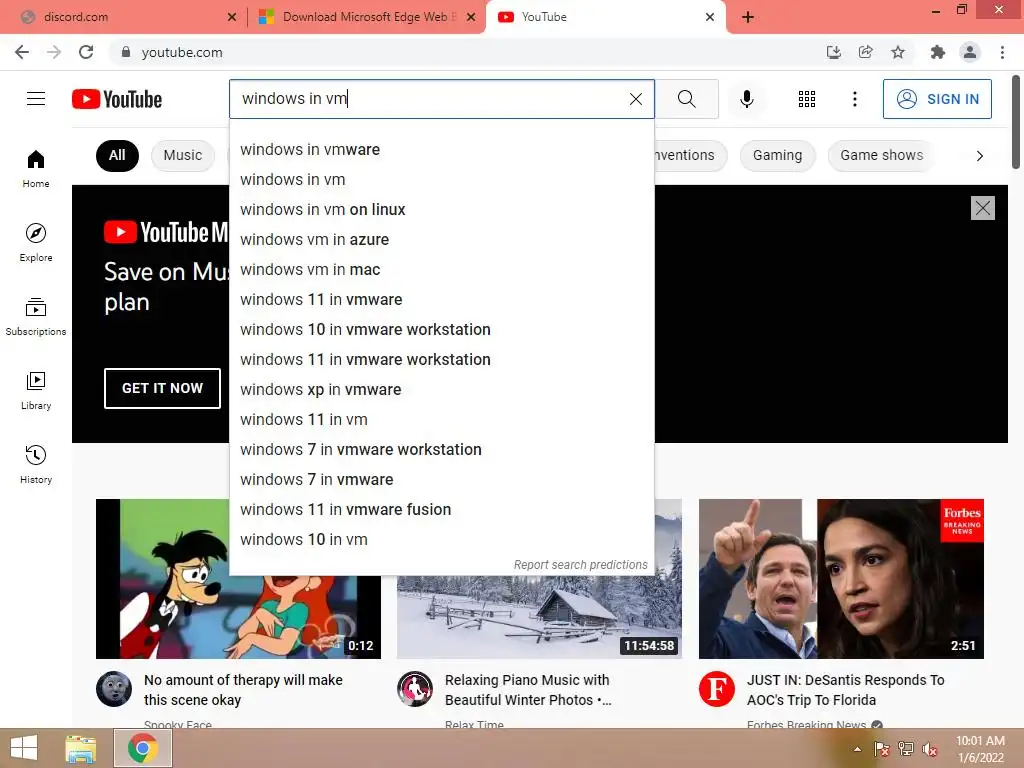Screen dimensions: 1024x768
Task: Select the Game shows filter chip
Action: click(881, 155)
